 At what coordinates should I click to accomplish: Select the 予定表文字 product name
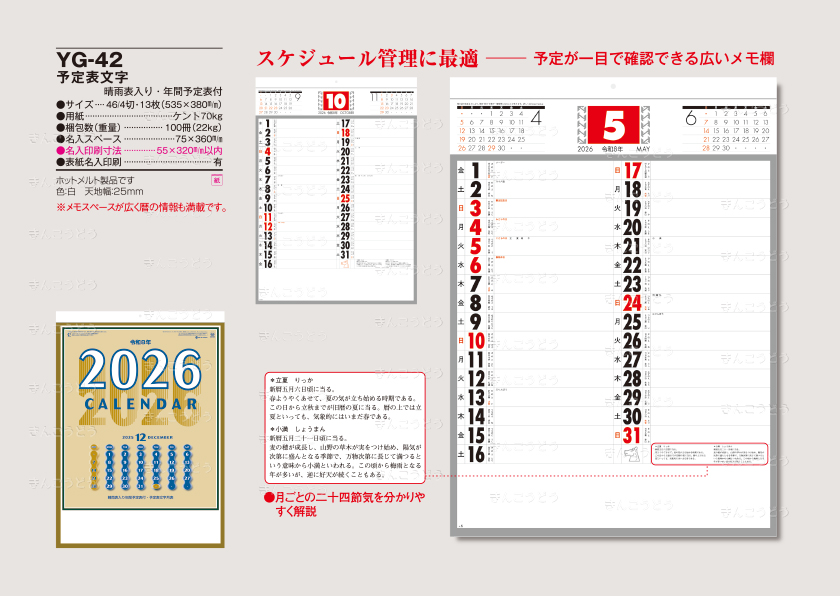(x=92, y=77)
